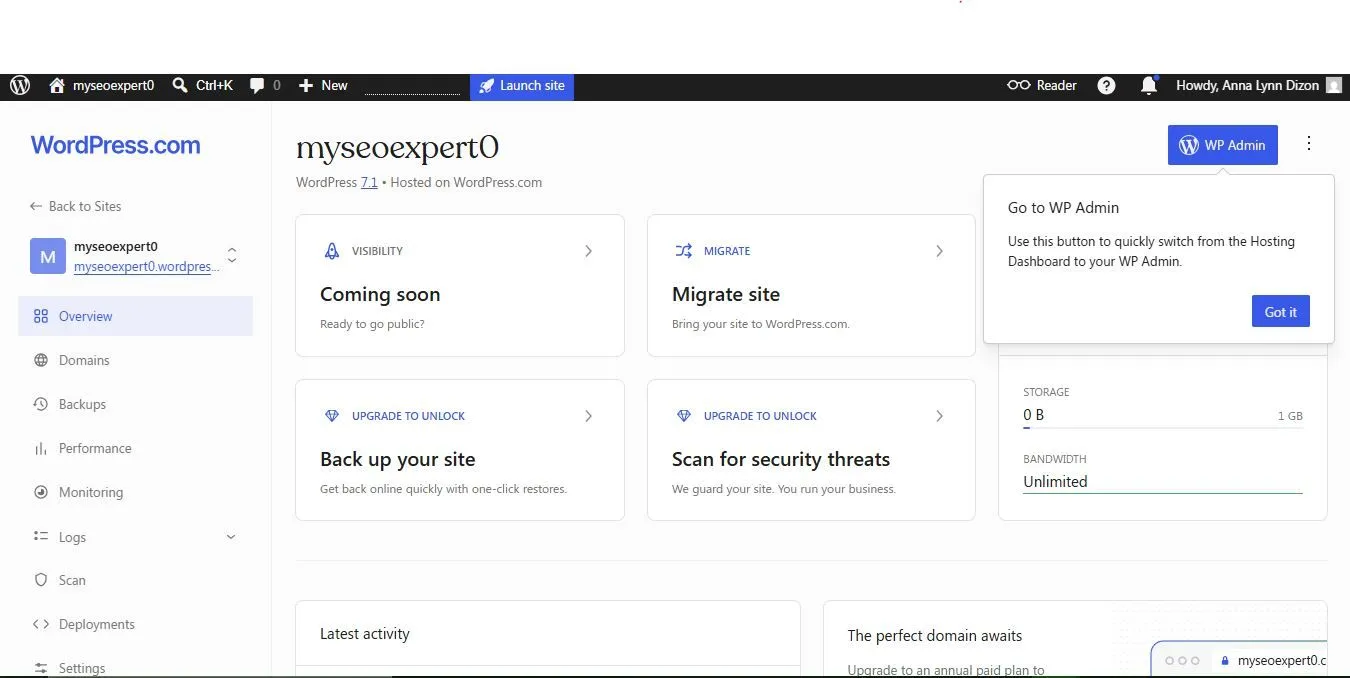Click the Deployments code icon
This screenshot has height=678, width=1350.
click(x=41, y=624)
